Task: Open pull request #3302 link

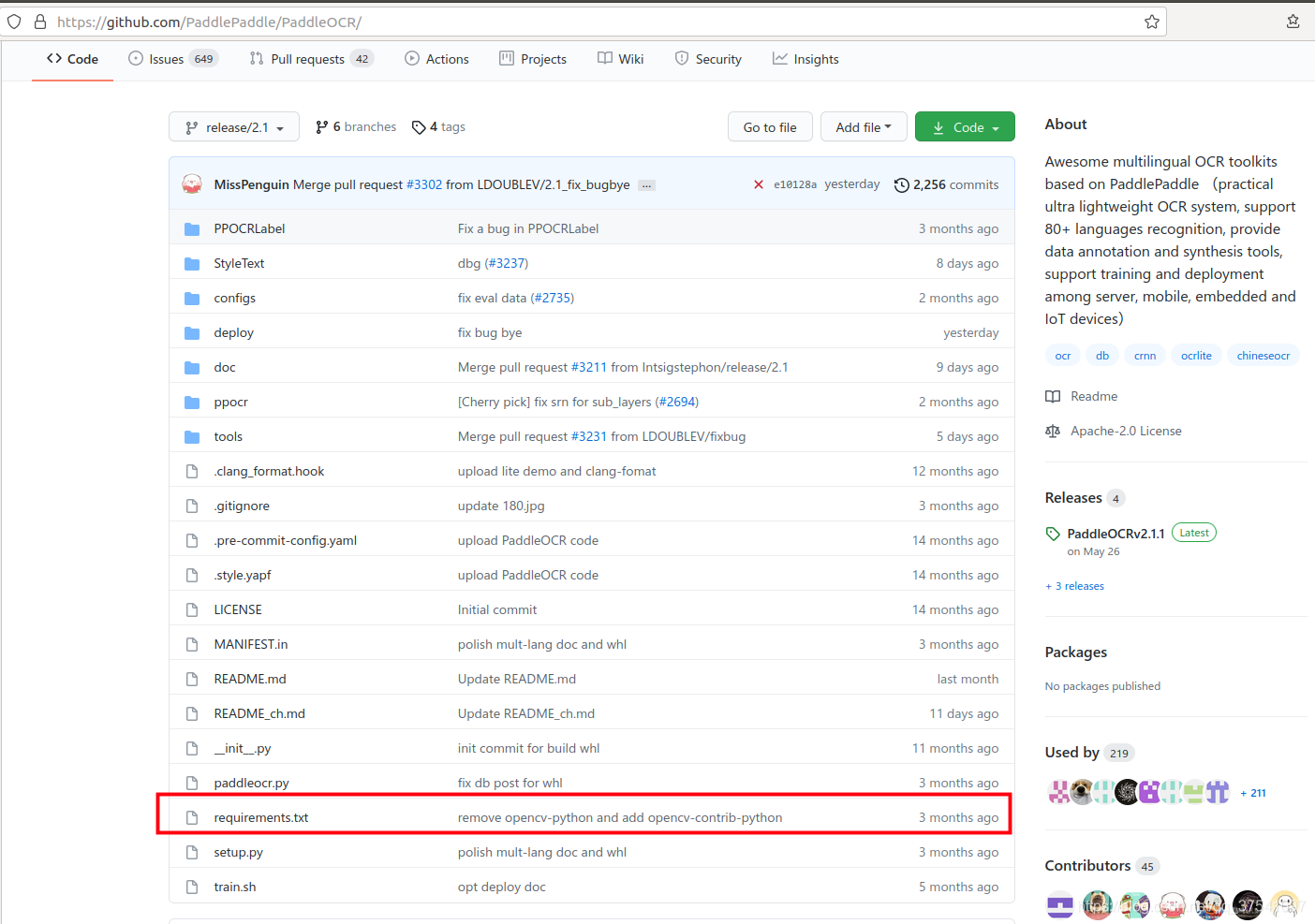Action: click(x=424, y=184)
